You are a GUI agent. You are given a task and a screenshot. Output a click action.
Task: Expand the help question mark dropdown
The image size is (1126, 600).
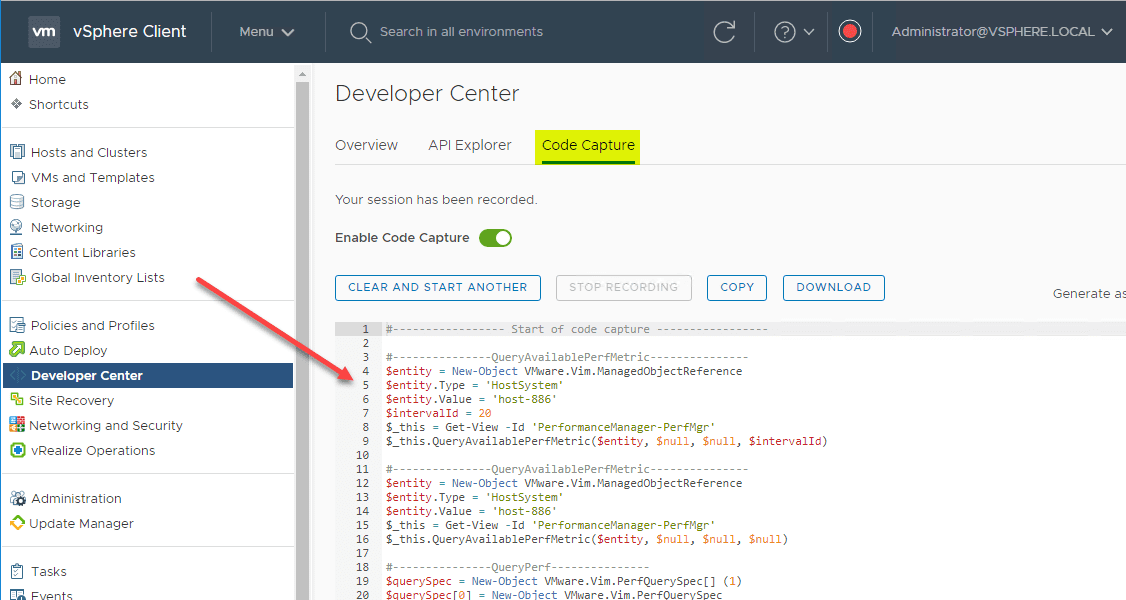pyautogui.click(x=794, y=32)
